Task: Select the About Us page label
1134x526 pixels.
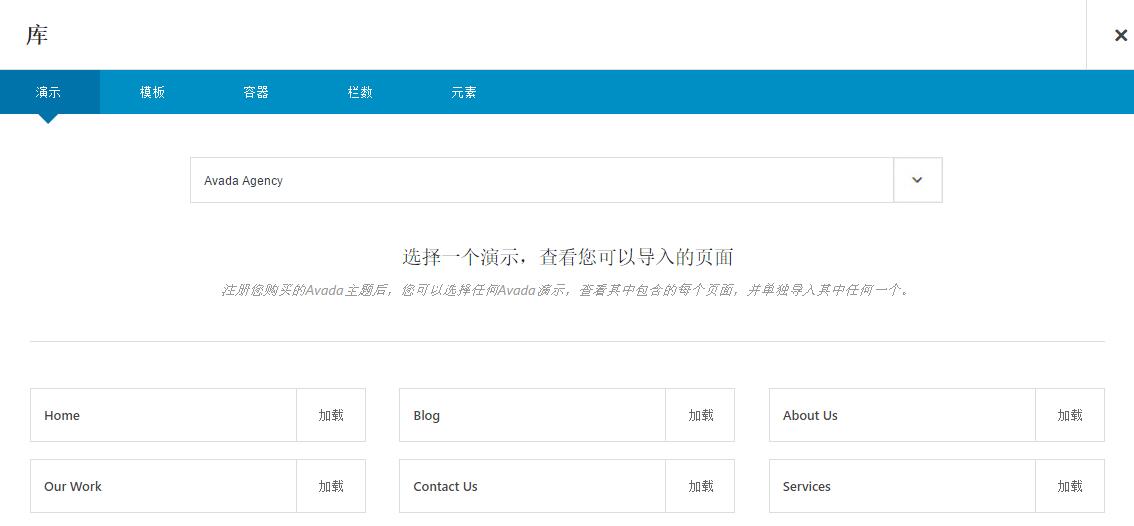Action: [x=810, y=415]
